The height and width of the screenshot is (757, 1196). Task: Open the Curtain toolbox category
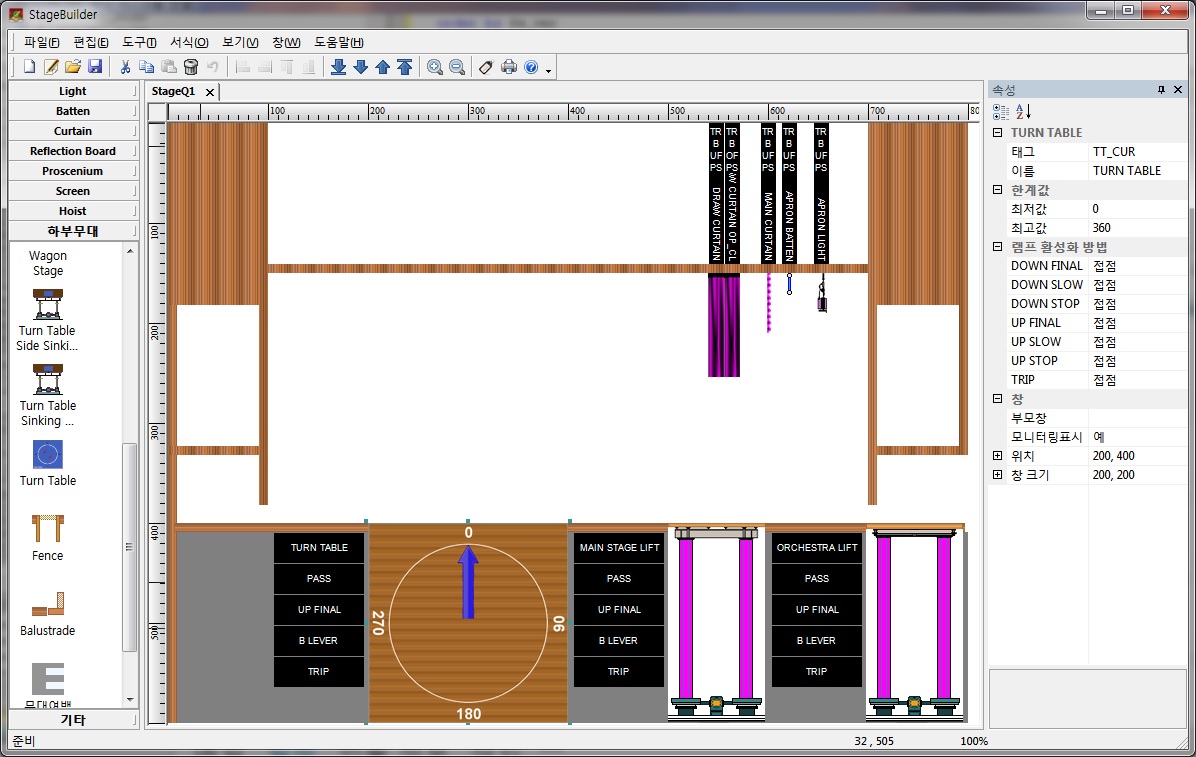tap(73, 130)
